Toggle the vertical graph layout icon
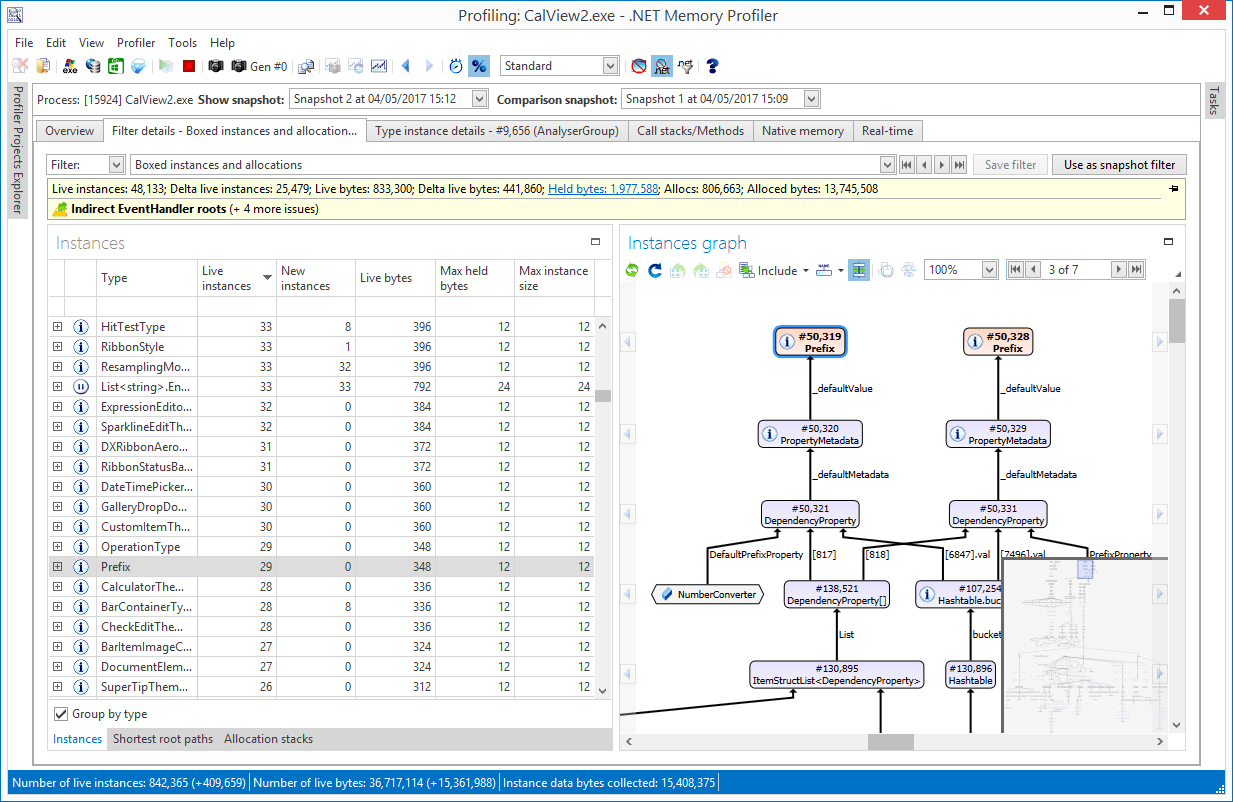The height and width of the screenshot is (802, 1233). coord(859,270)
